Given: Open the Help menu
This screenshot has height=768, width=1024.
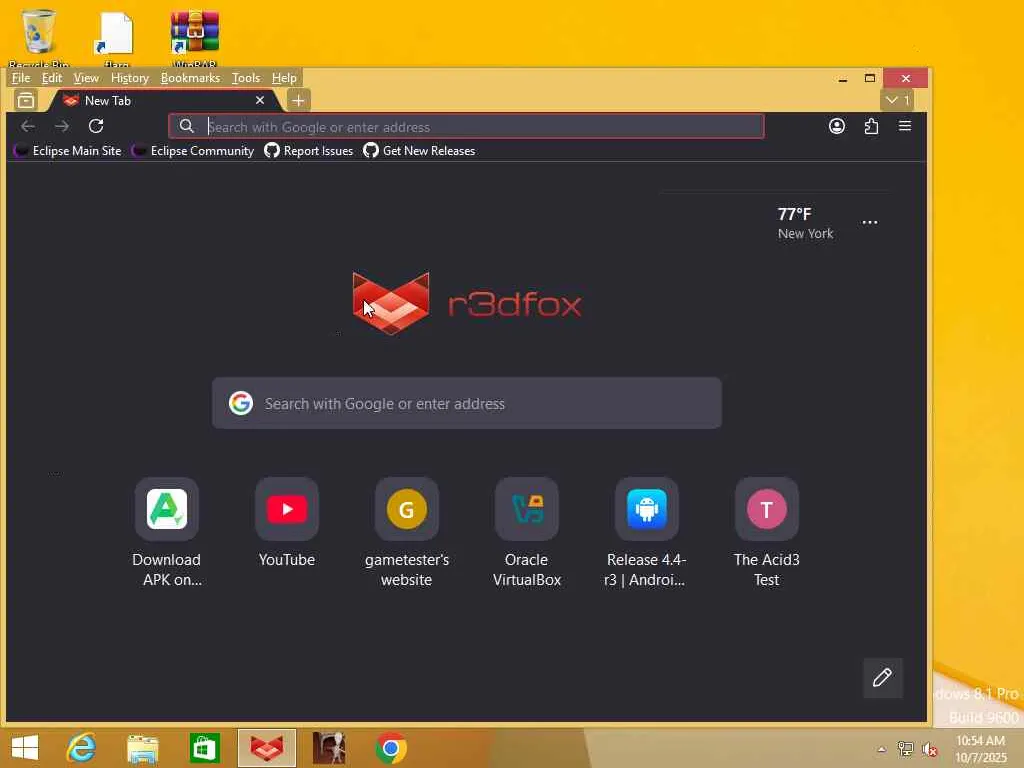Looking at the screenshot, I should (x=284, y=78).
